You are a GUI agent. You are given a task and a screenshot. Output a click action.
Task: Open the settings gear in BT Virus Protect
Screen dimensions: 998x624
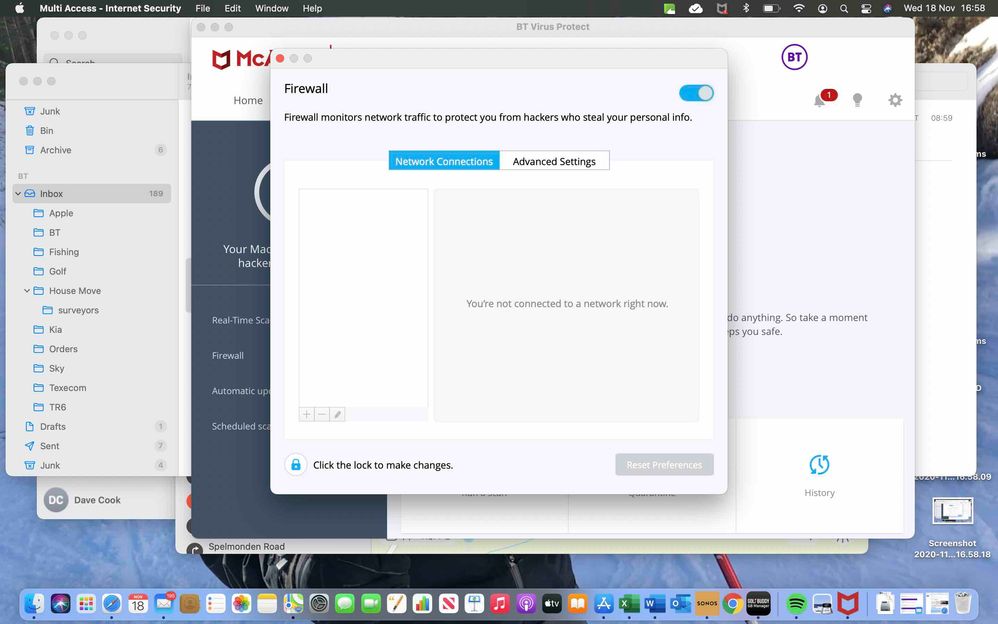pos(895,100)
